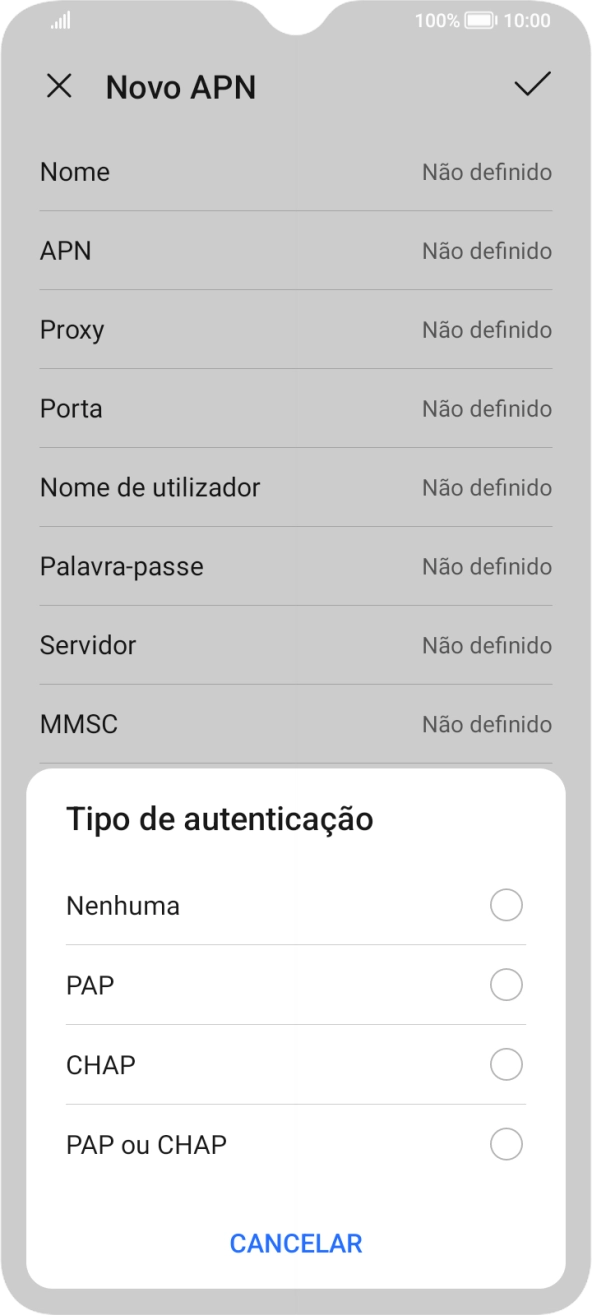Open the Servidor setting
This screenshot has width=592, height=1315.
(296, 645)
